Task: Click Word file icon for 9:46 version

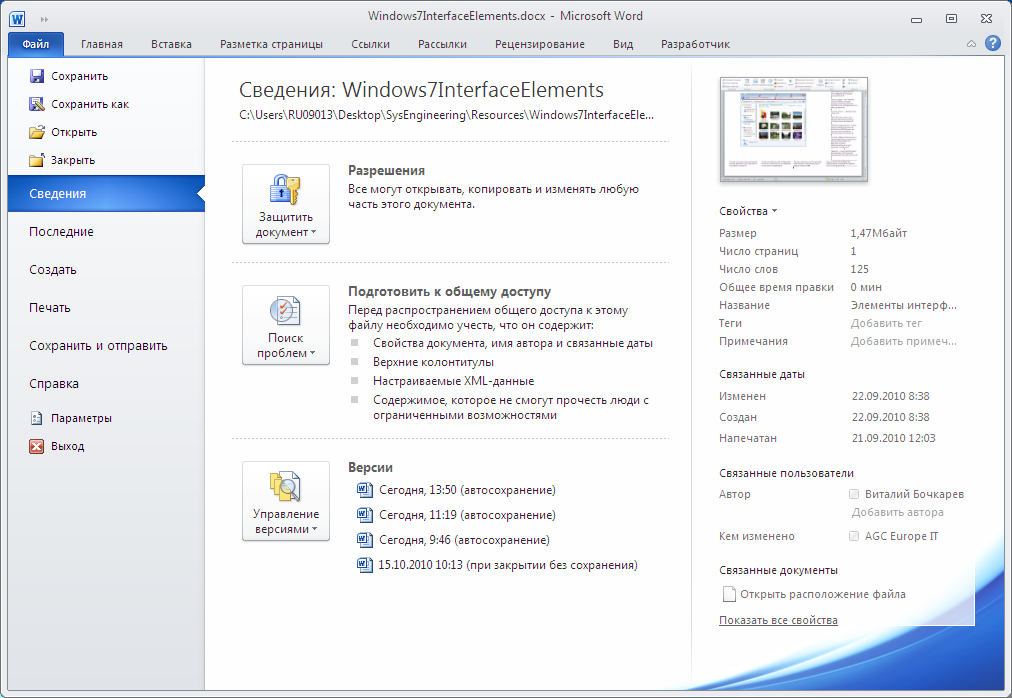Action: click(365, 540)
